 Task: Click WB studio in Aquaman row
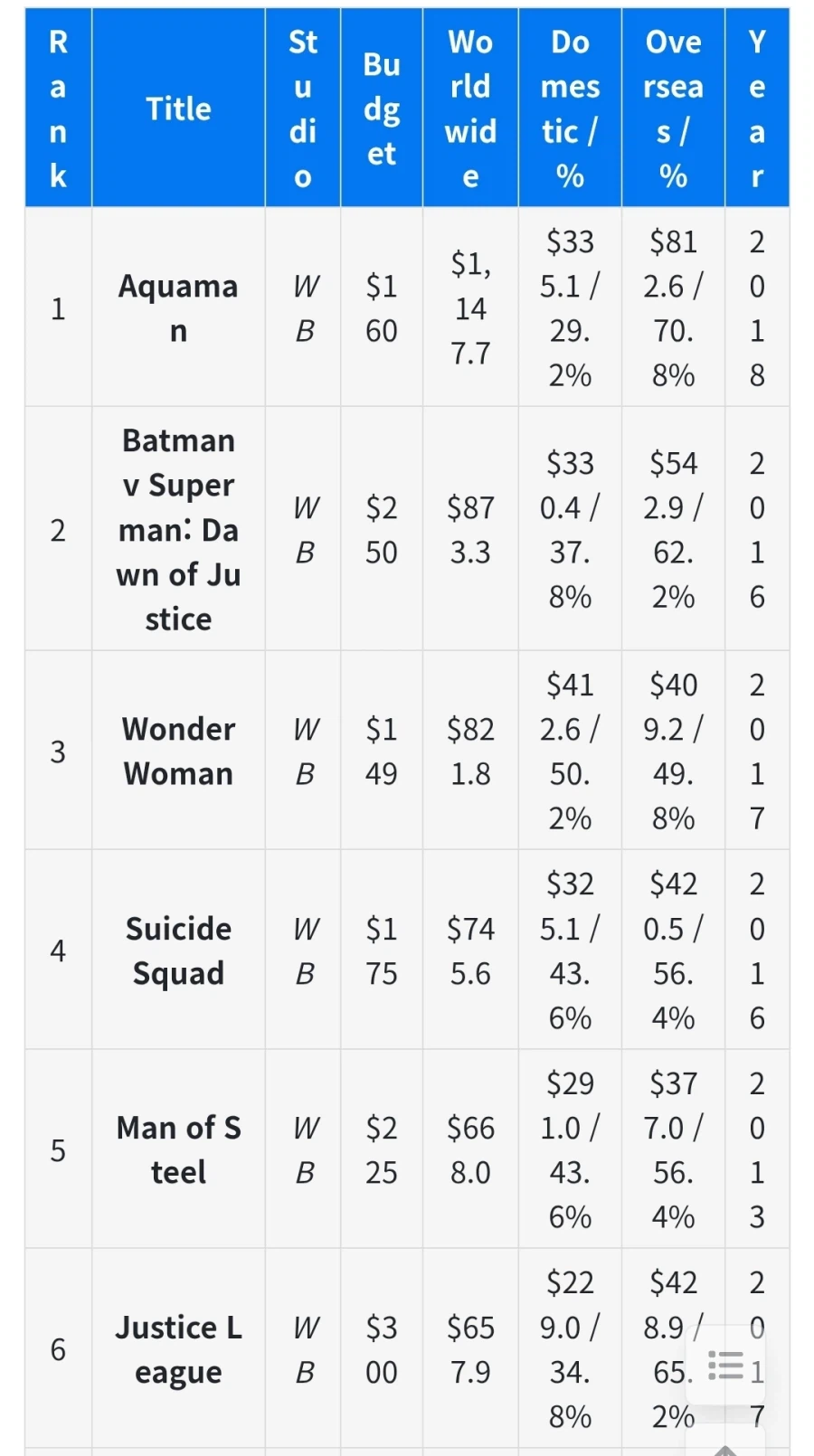(x=306, y=308)
